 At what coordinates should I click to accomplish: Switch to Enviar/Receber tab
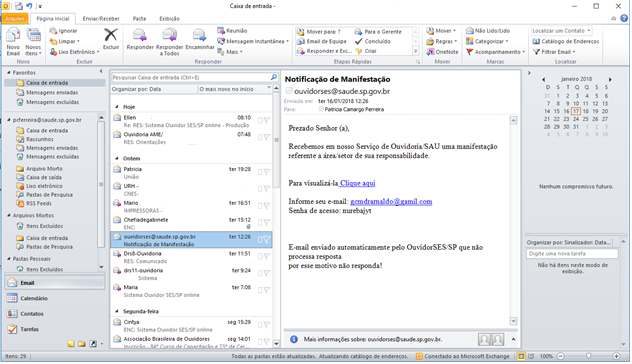point(101,19)
